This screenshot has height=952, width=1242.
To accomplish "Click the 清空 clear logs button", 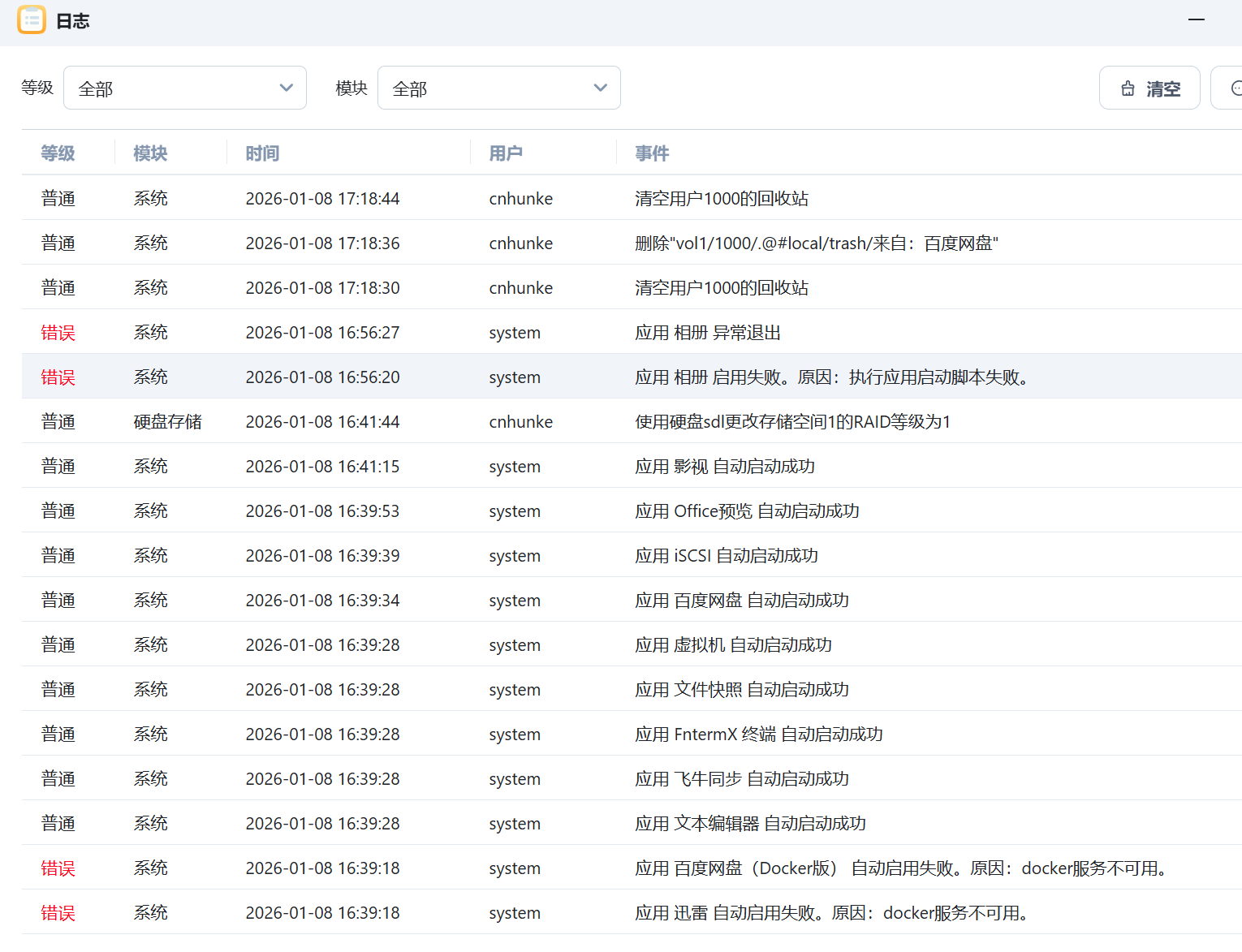I will coord(1149,88).
